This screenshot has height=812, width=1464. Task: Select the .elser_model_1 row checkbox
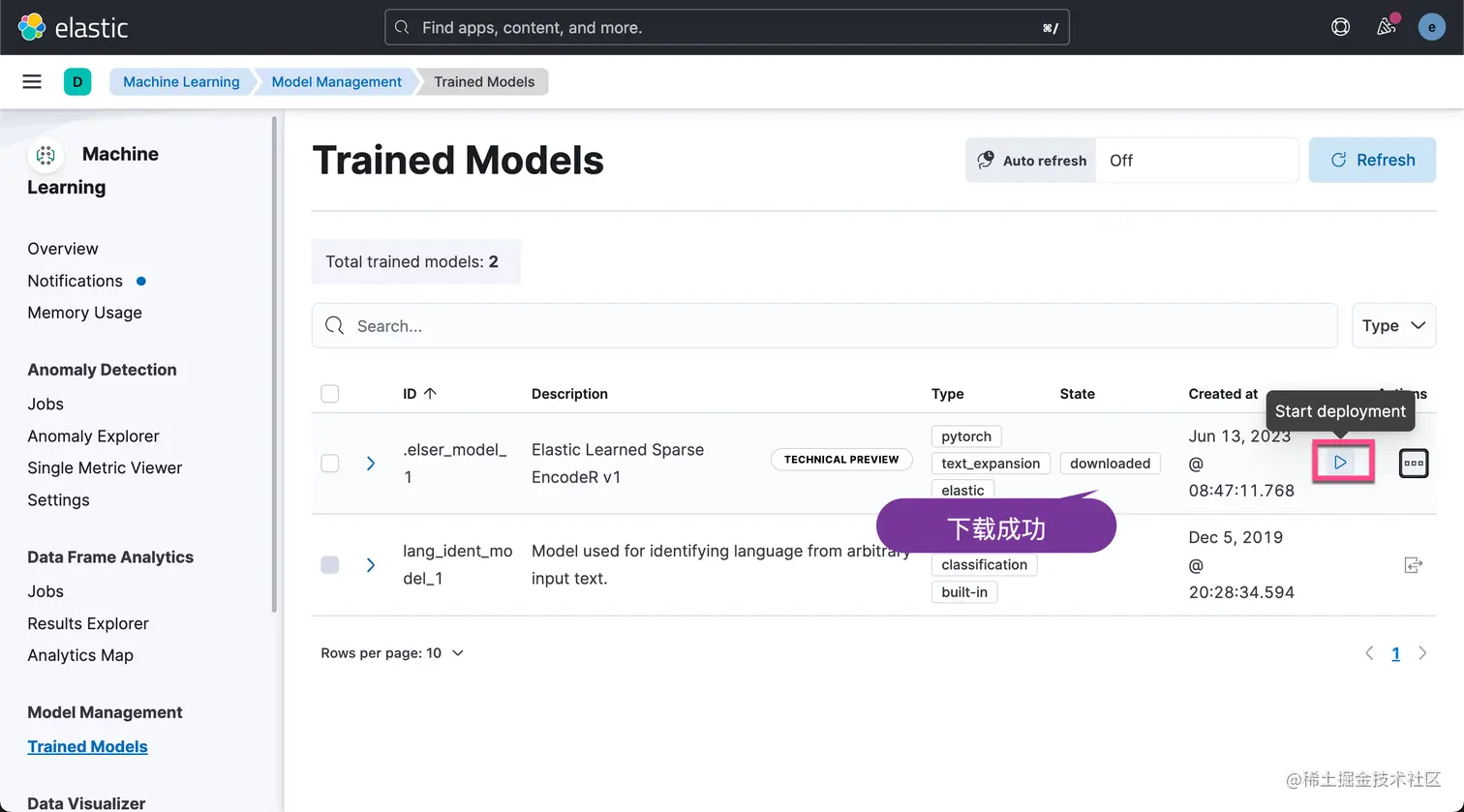point(330,463)
